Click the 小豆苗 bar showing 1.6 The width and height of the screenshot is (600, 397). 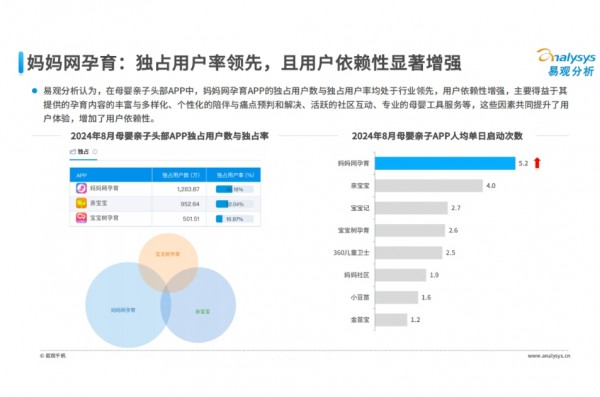point(396,297)
